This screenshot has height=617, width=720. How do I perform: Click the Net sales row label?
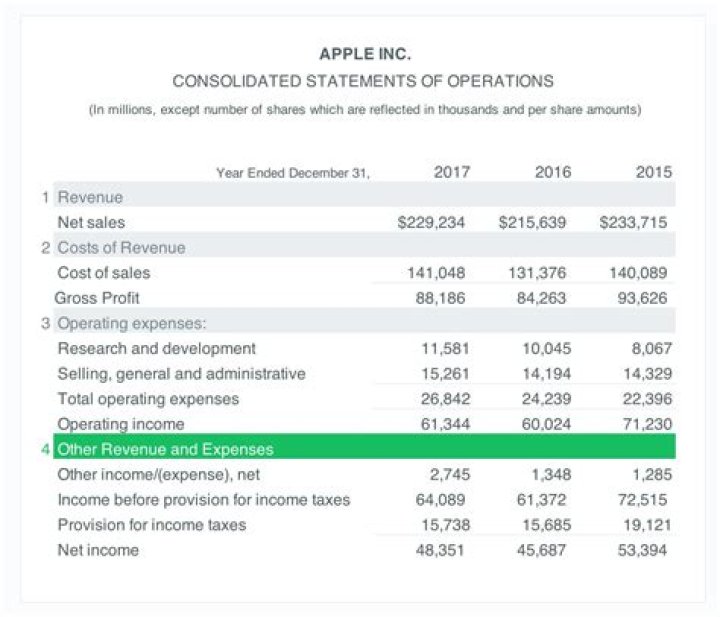[92, 222]
